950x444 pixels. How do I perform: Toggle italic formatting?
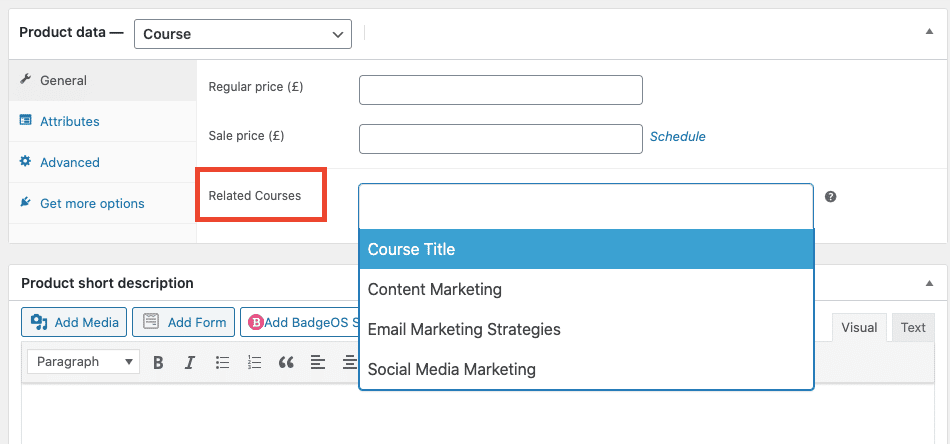coord(190,363)
